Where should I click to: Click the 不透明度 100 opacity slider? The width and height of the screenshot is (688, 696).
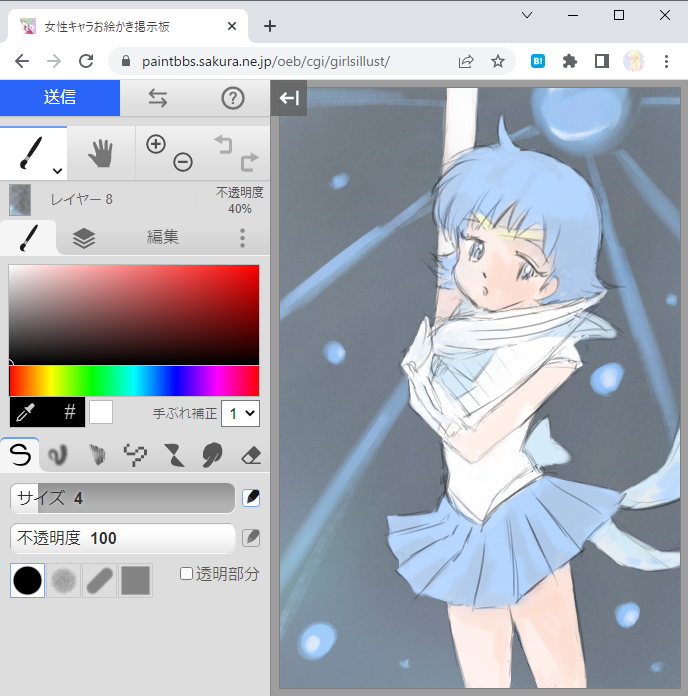coord(123,538)
